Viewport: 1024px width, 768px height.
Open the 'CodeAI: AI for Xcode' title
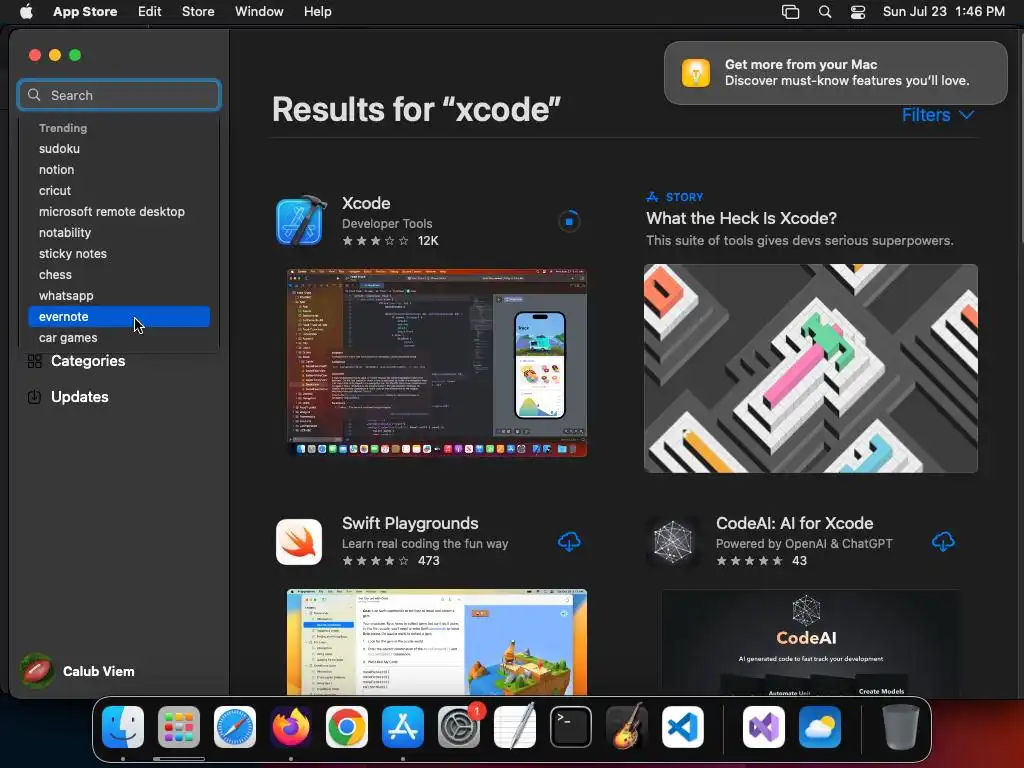(x=794, y=523)
